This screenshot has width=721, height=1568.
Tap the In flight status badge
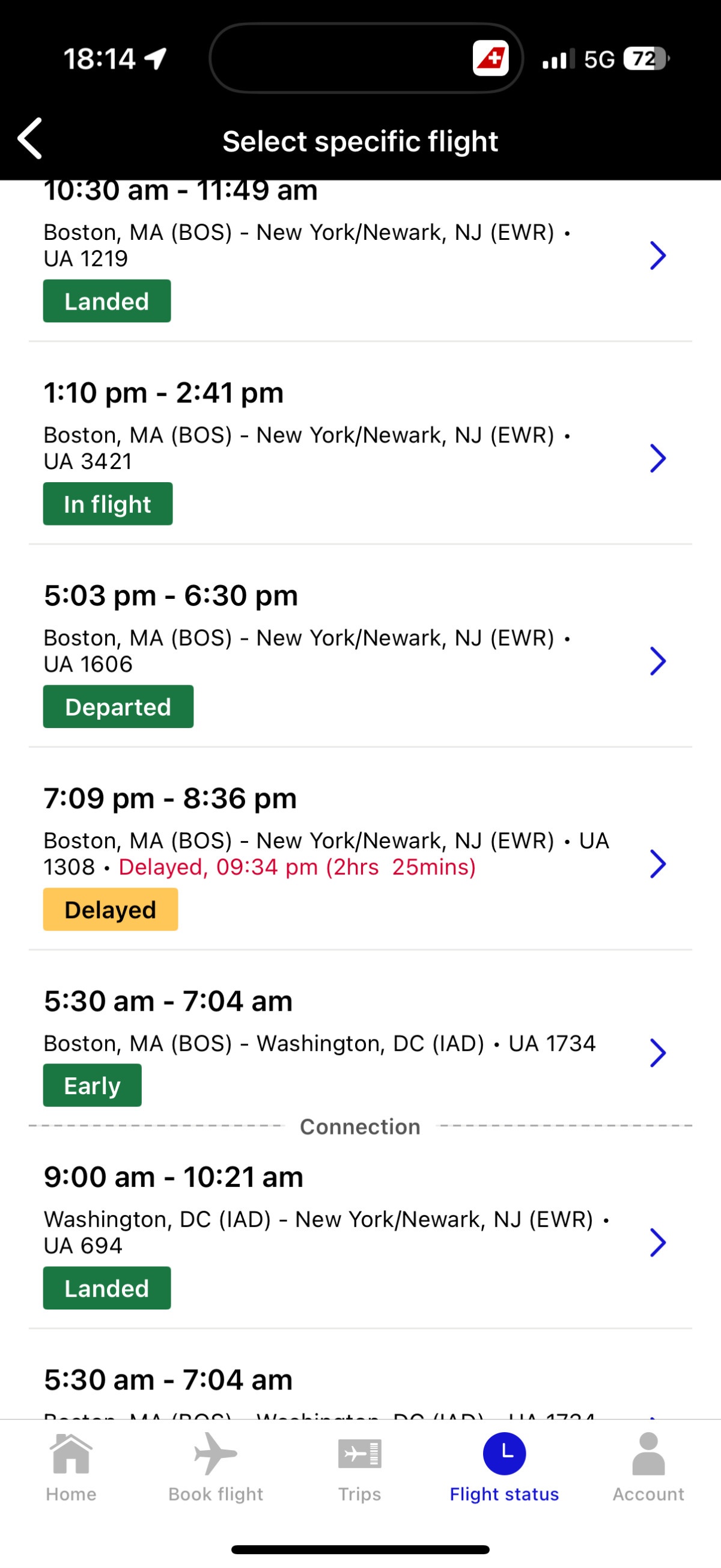pyautogui.click(x=108, y=504)
